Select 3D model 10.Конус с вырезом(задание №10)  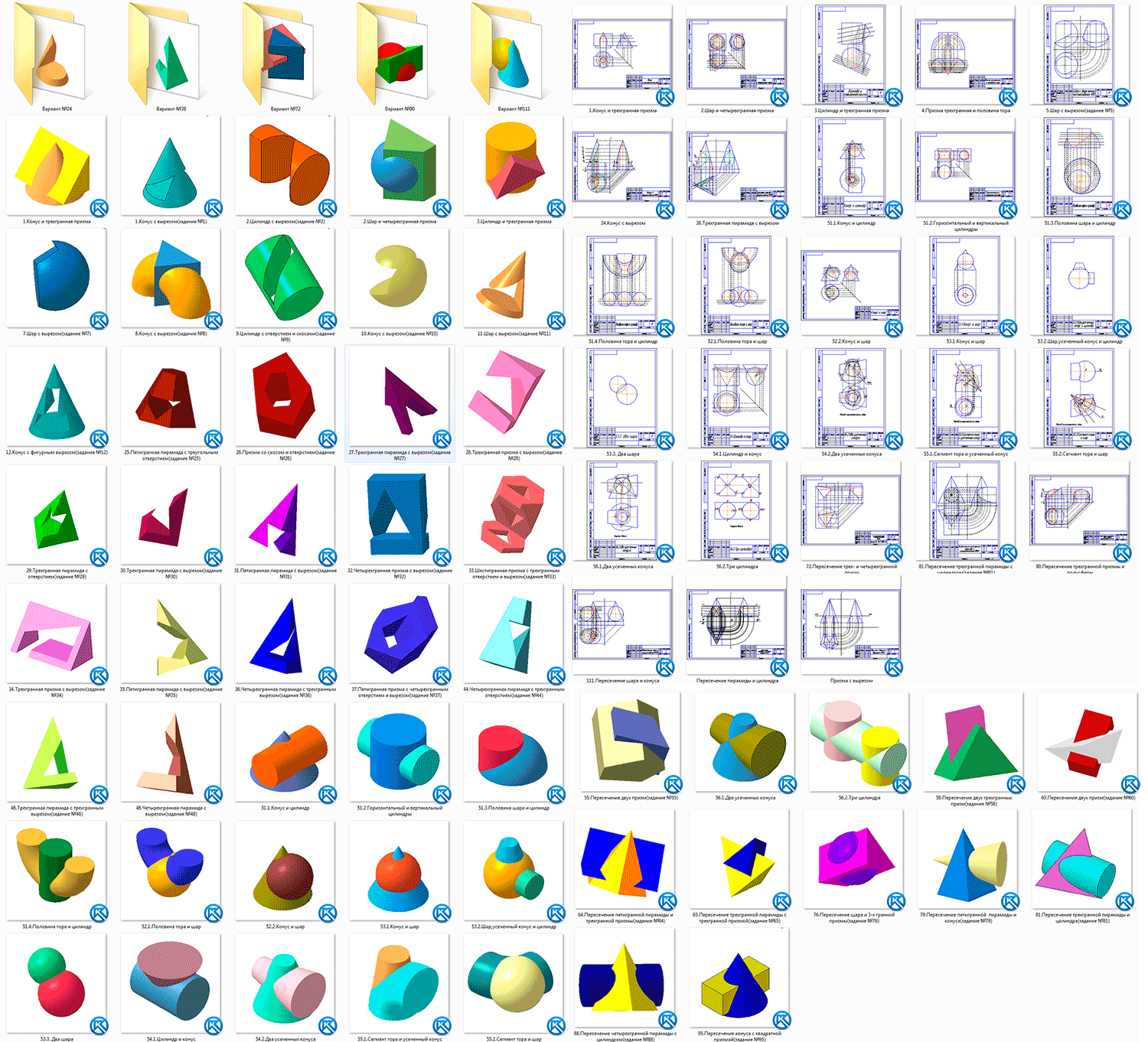click(x=400, y=278)
